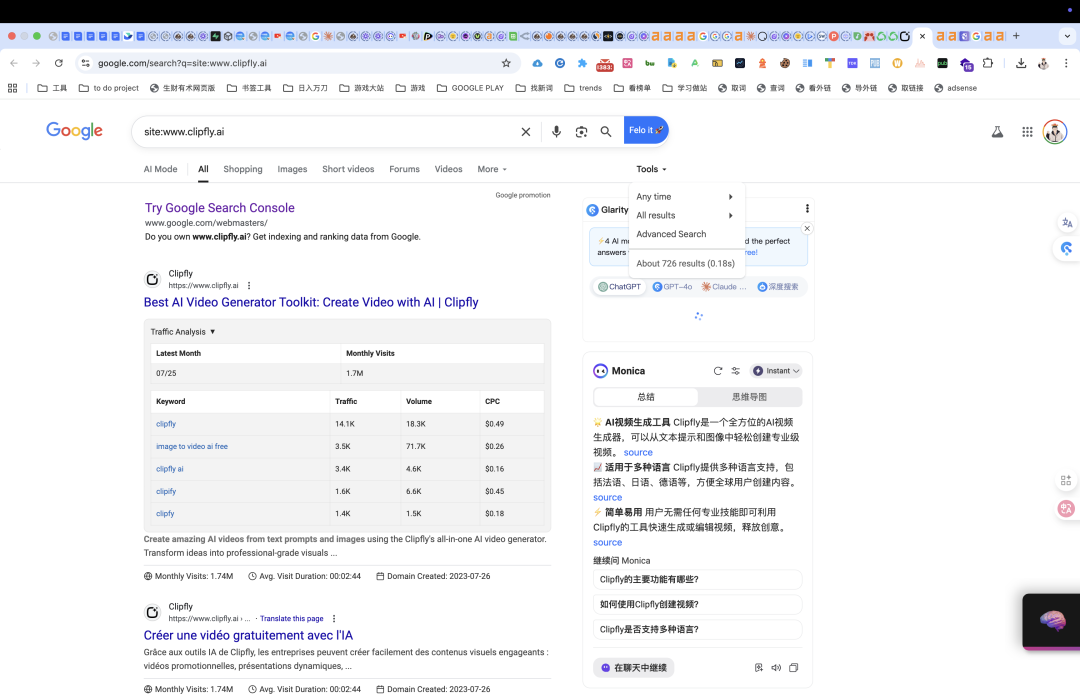1080x698 pixels.
Task: Refresh the Monica summary
Action: (x=718, y=371)
